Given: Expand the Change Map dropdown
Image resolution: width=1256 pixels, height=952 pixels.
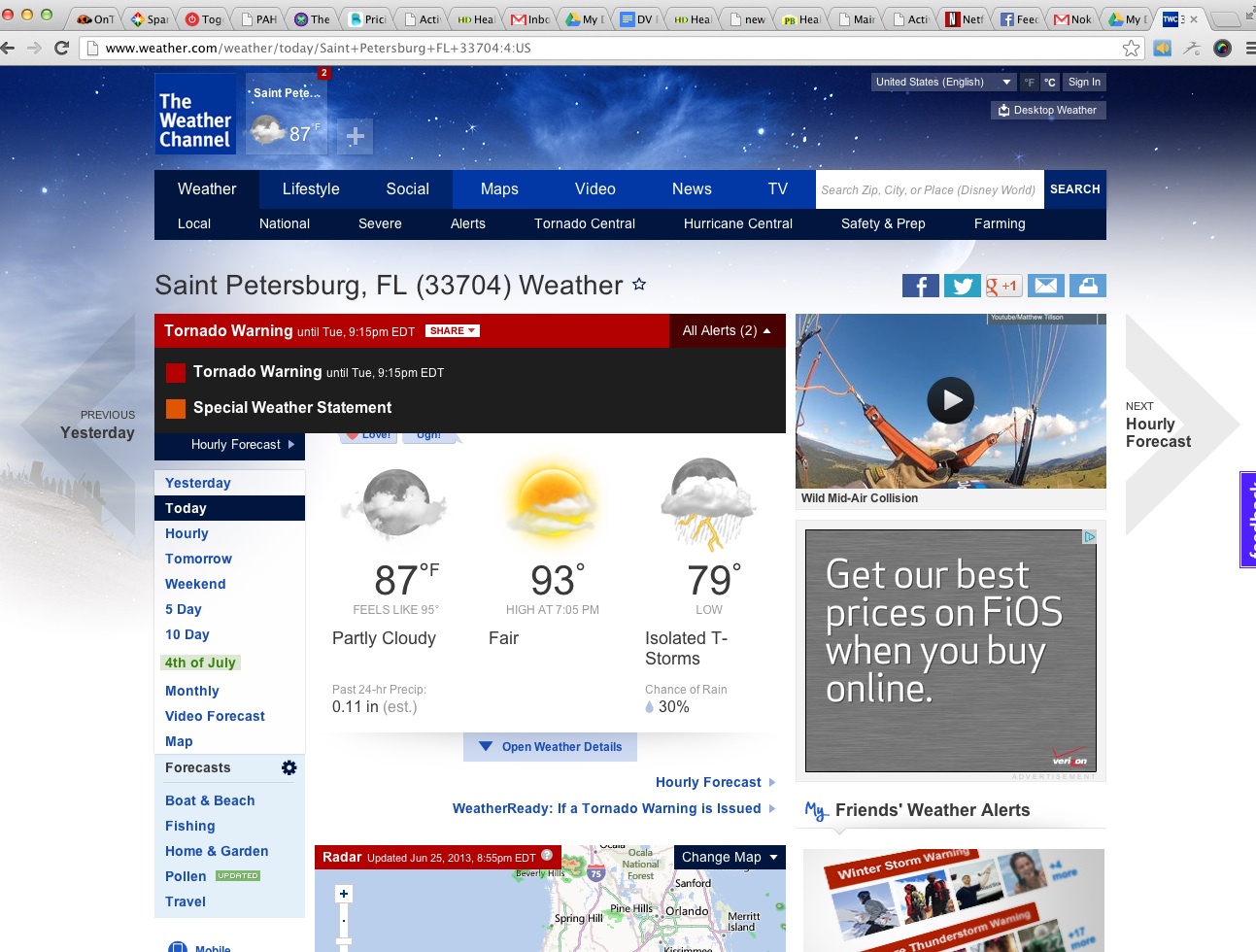Looking at the screenshot, I should coord(730,857).
